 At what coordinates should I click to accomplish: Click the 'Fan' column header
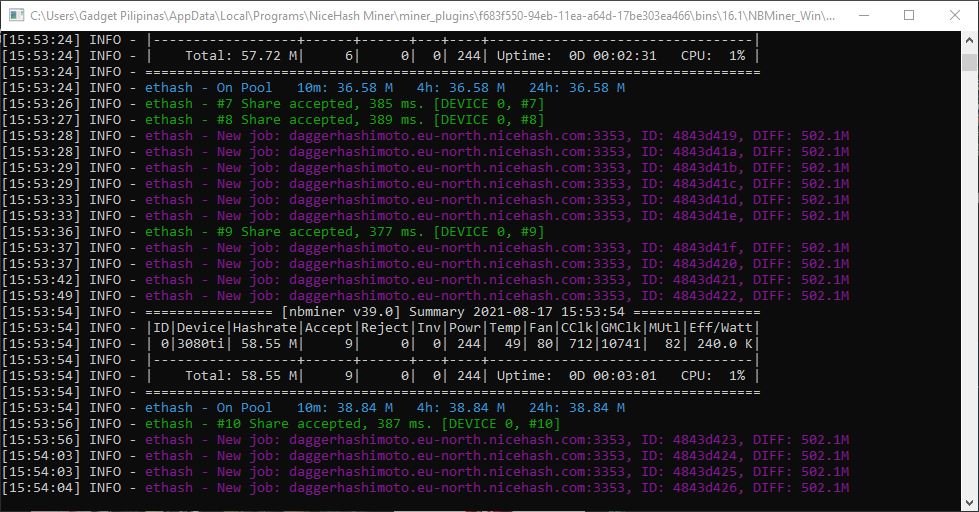click(541, 328)
